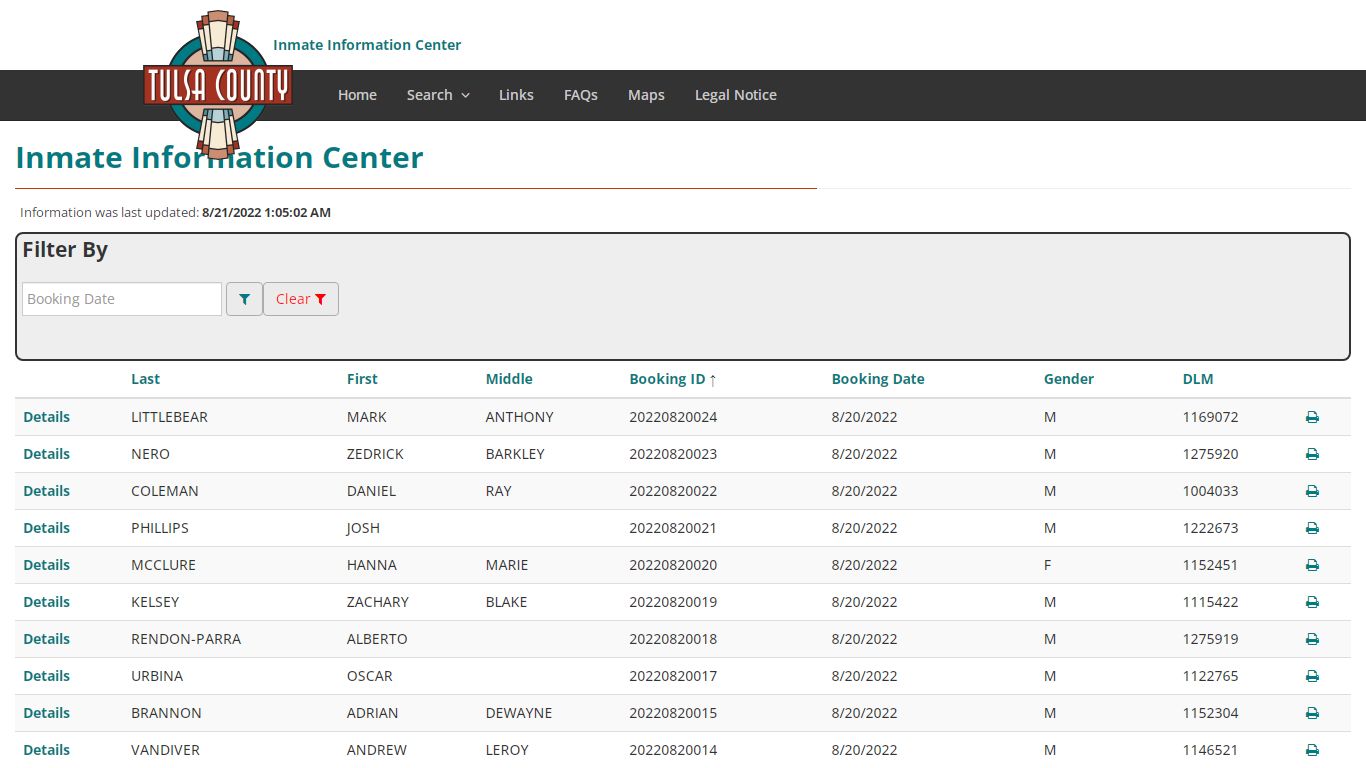Select booking ID 20220820017 cell

tap(673, 676)
